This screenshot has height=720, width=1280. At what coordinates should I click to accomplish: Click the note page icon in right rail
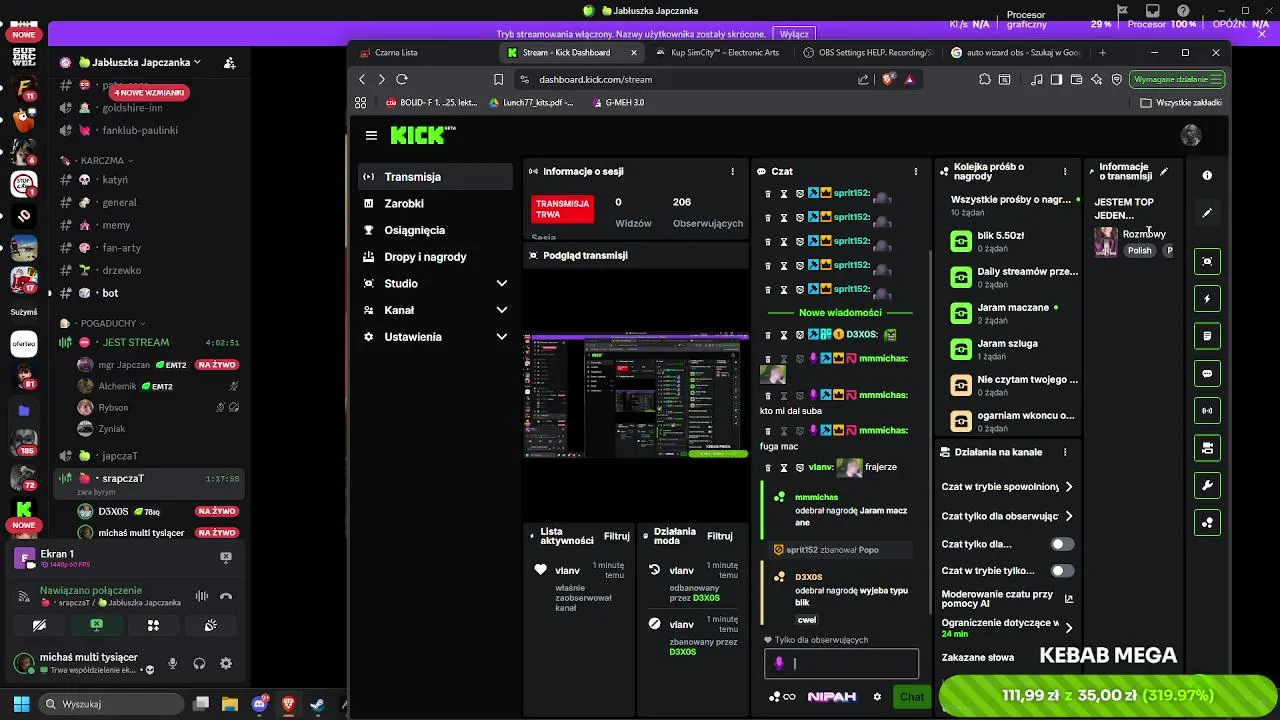(1207, 336)
